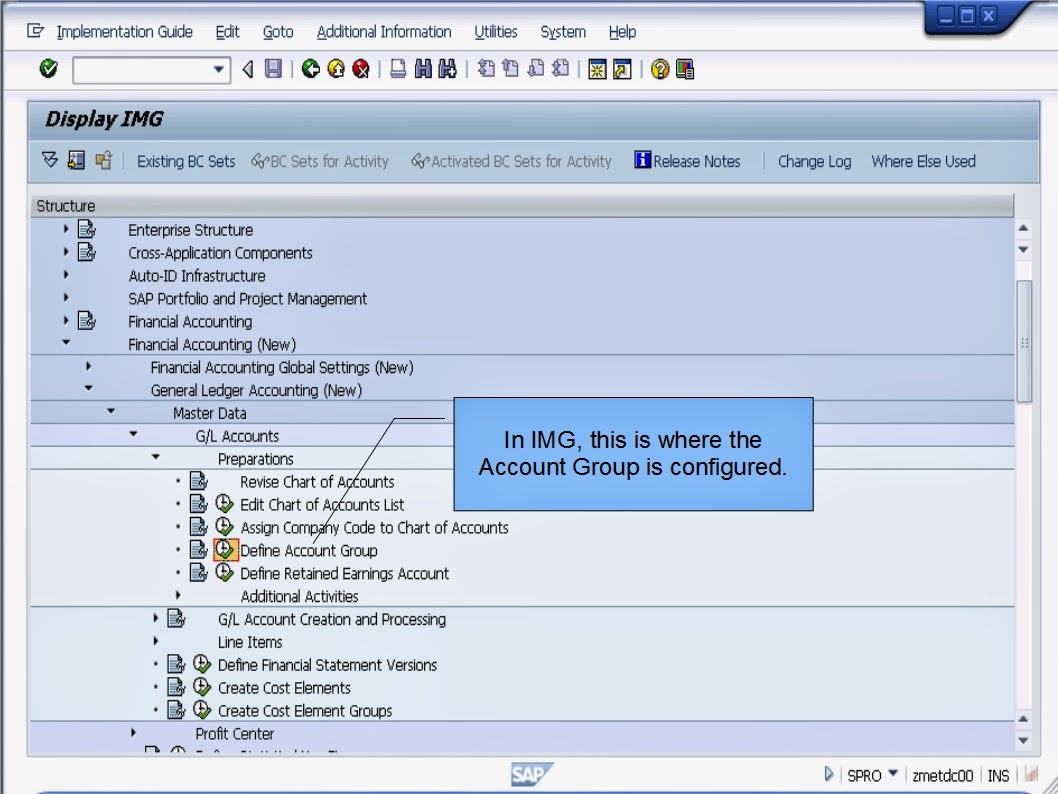Click the Customize Local Layout icon

click(x=685, y=69)
